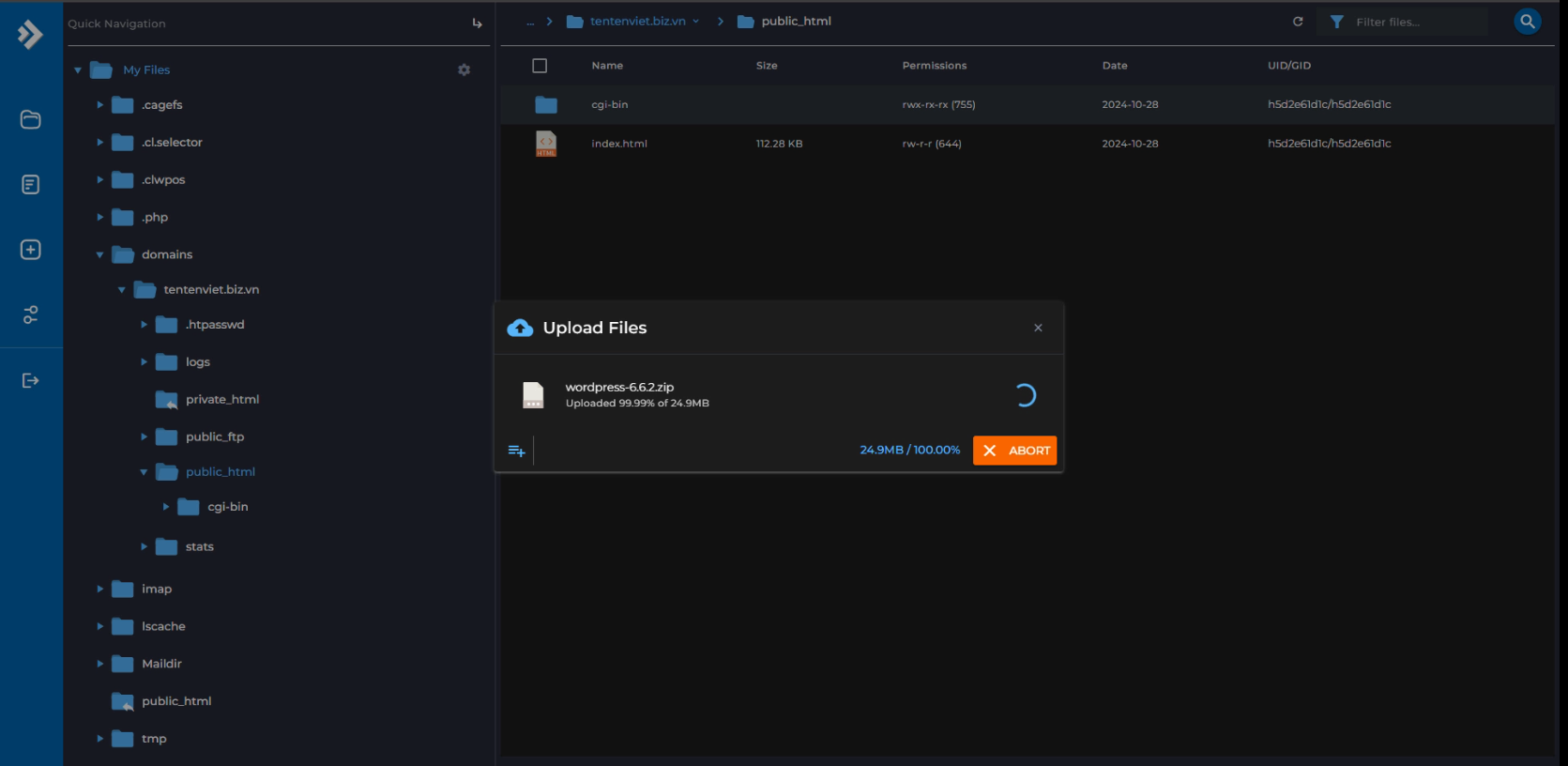Click the 24.9MB / 100.00% progress text

[910, 450]
